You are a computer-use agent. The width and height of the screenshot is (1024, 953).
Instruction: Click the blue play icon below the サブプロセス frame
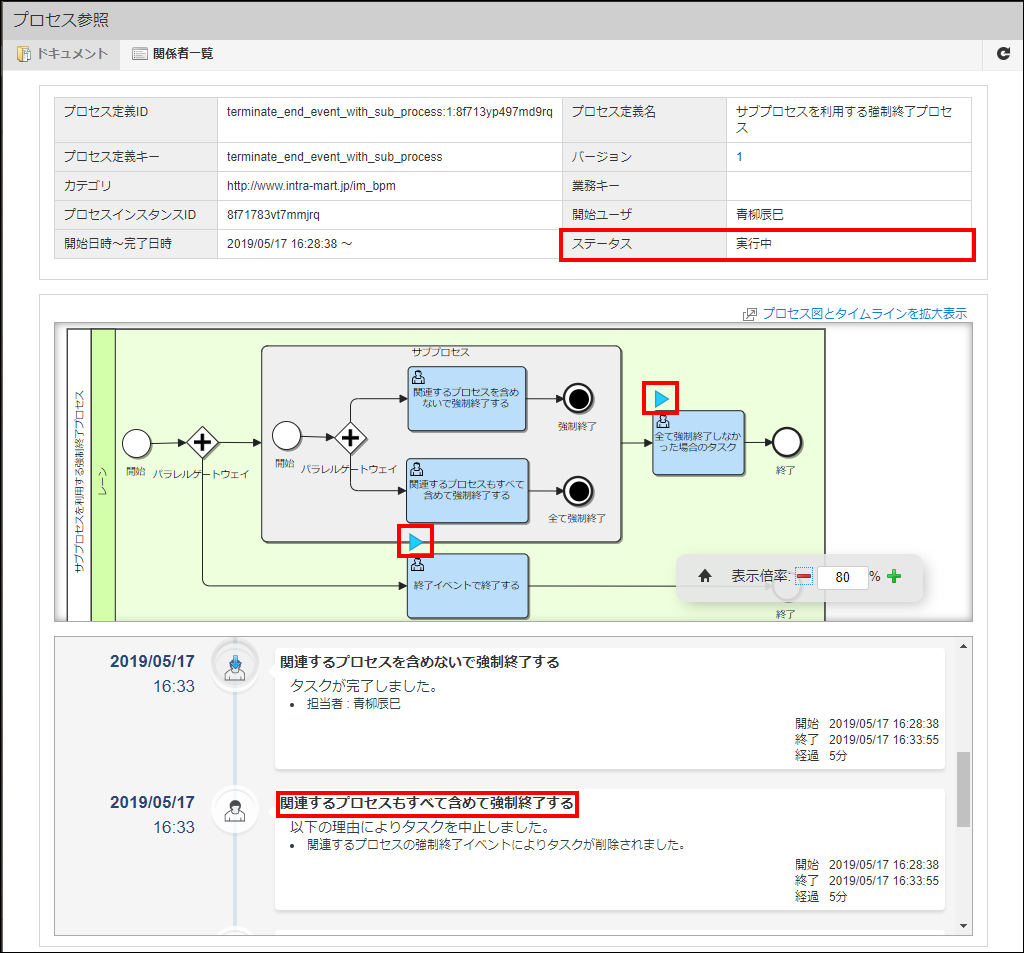415,541
